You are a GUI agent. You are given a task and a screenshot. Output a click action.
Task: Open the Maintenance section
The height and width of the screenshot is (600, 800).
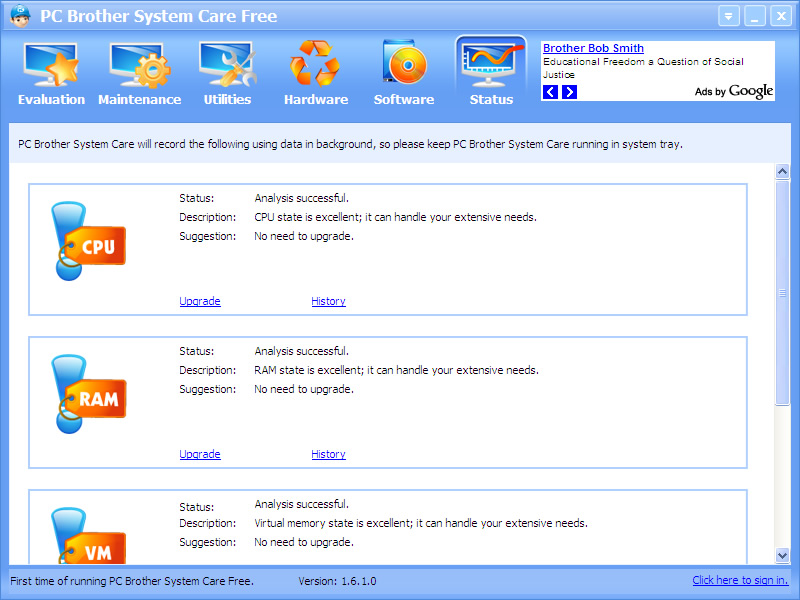click(x=139, y=72)
